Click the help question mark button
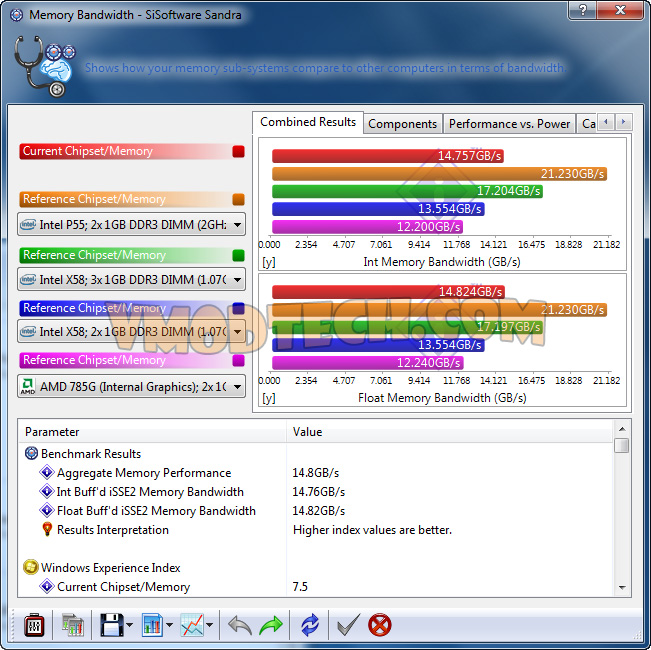 582,10
